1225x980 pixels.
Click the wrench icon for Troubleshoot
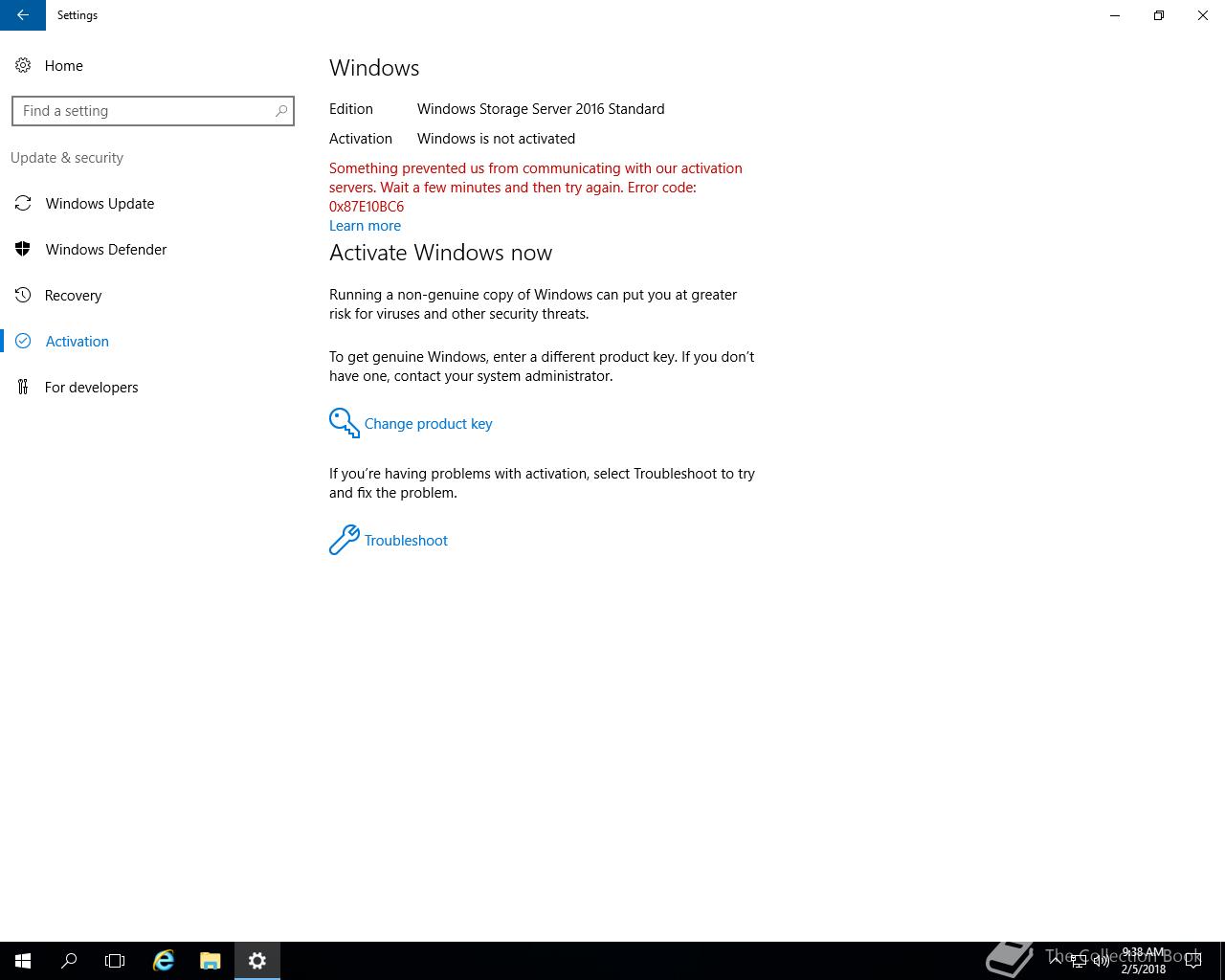(345, 540)
